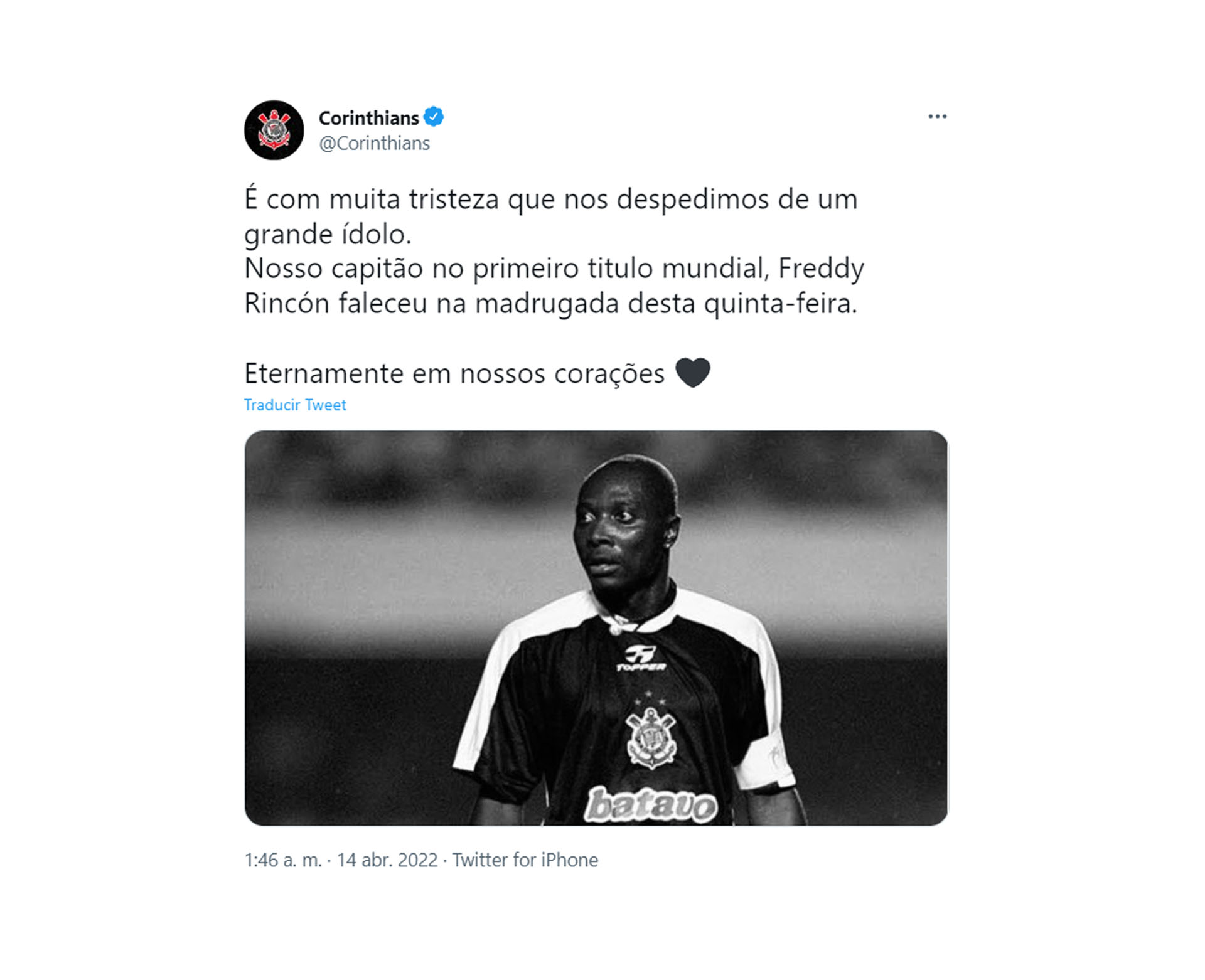Click the Corinthians display name
Screen dimensions: 1205x980
coord(368,118)
